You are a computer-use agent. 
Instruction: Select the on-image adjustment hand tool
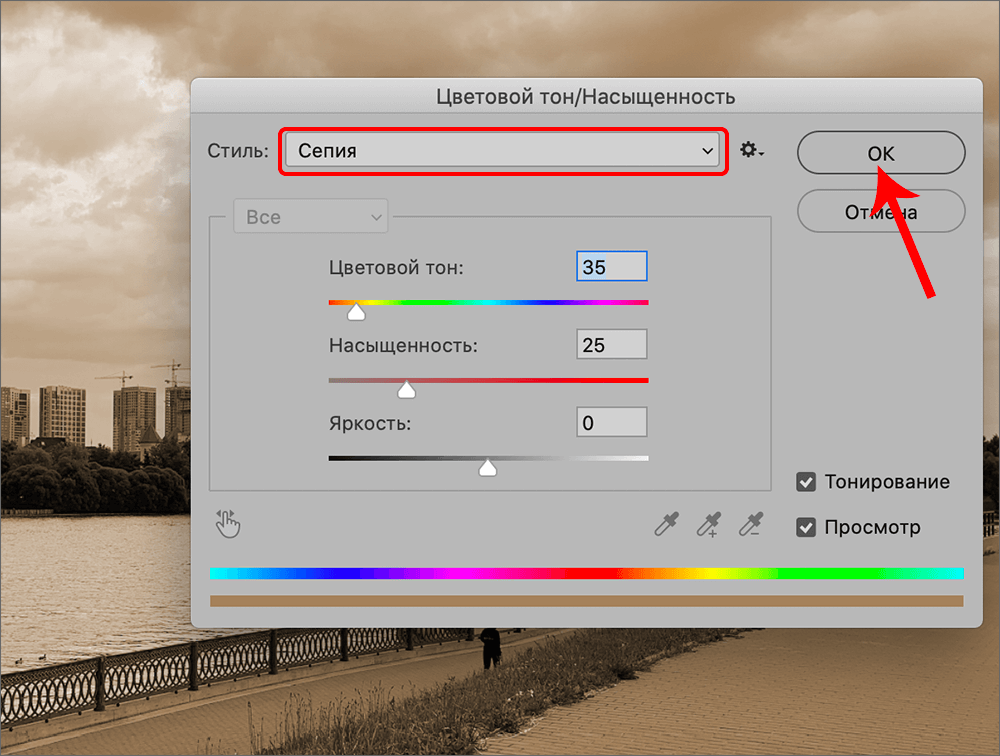point(228,523)
